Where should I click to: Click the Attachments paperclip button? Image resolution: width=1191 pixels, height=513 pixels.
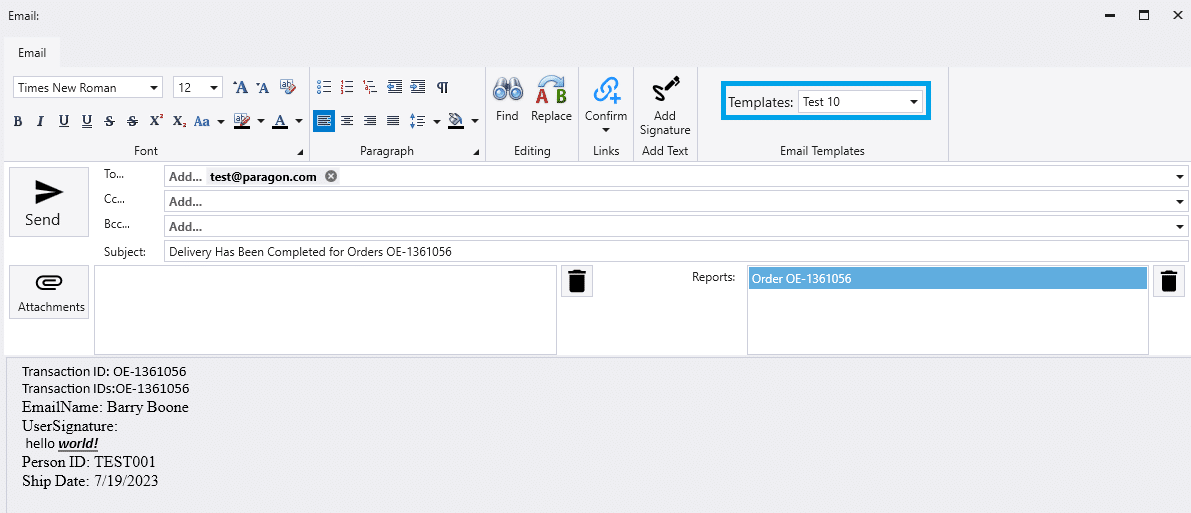point(51,292)
